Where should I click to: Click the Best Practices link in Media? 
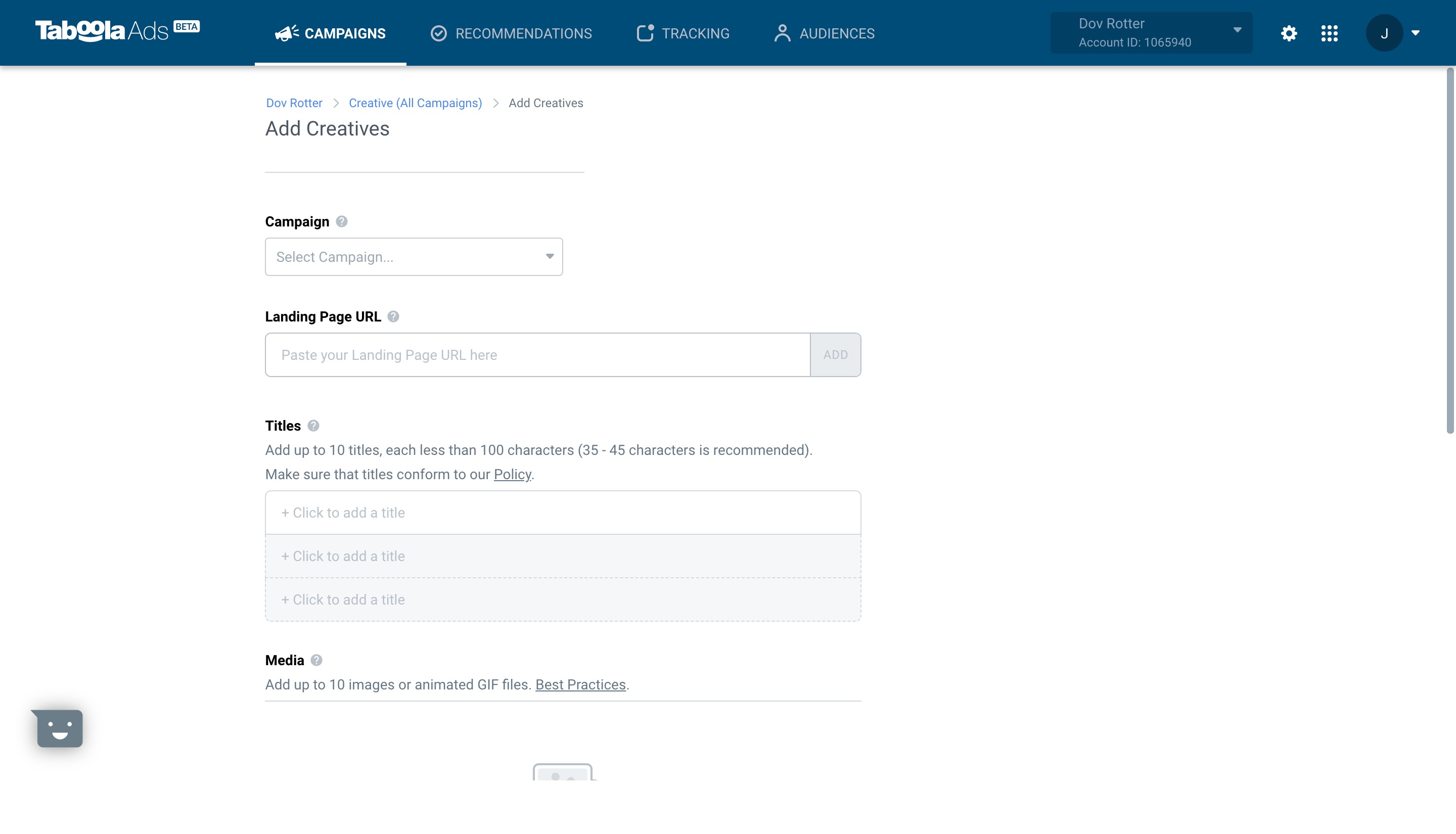click(x=581, y=685)
